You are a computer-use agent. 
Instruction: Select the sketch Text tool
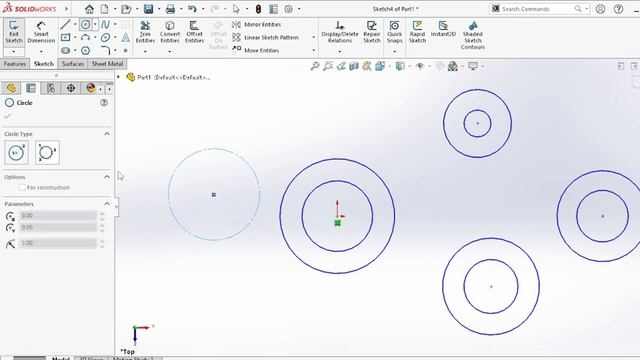(x=126, y=38)
